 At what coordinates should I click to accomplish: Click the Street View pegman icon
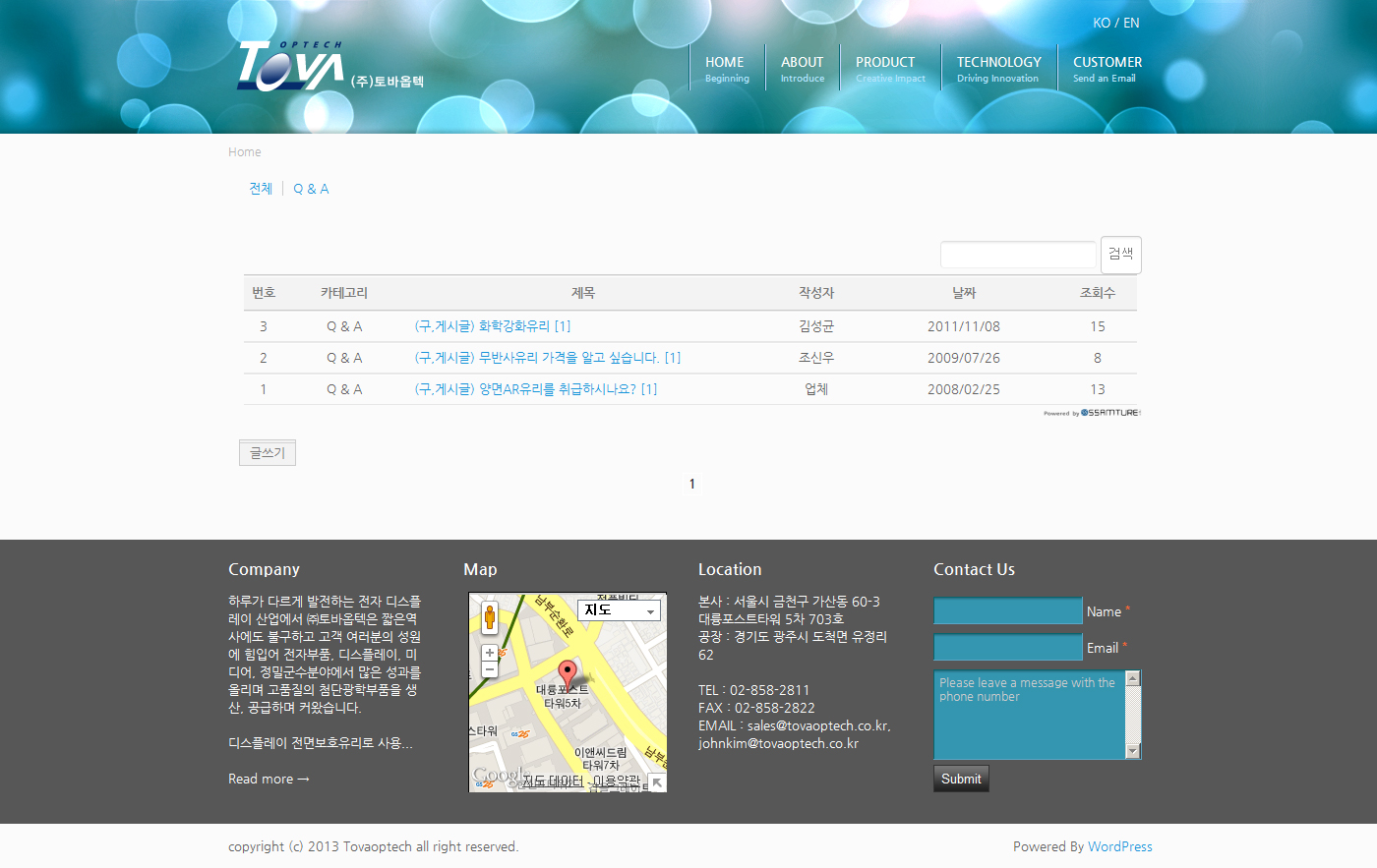pyautogui.click(x=489, y=617)
